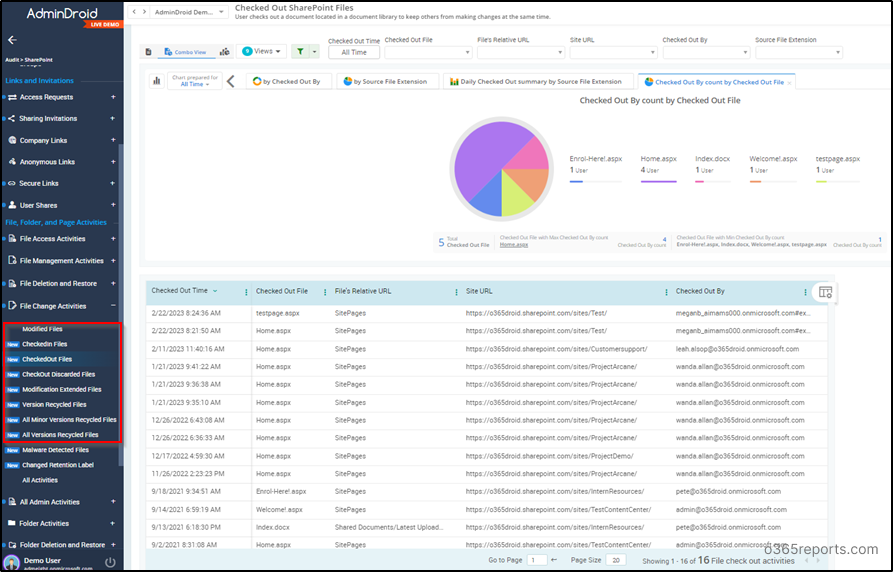The image size is (893, 572).
Task: Open the Views dropdown
Action: [x=262, y=51]
